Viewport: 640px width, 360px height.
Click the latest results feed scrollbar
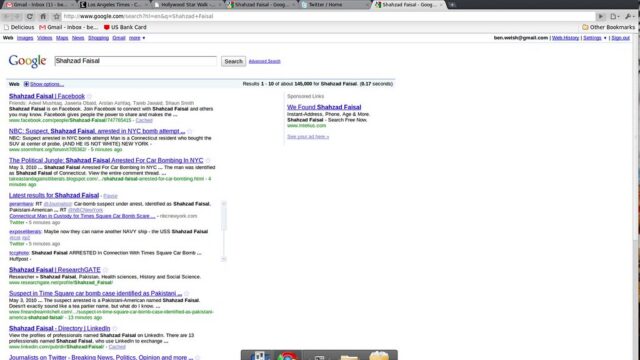[224, 231]
